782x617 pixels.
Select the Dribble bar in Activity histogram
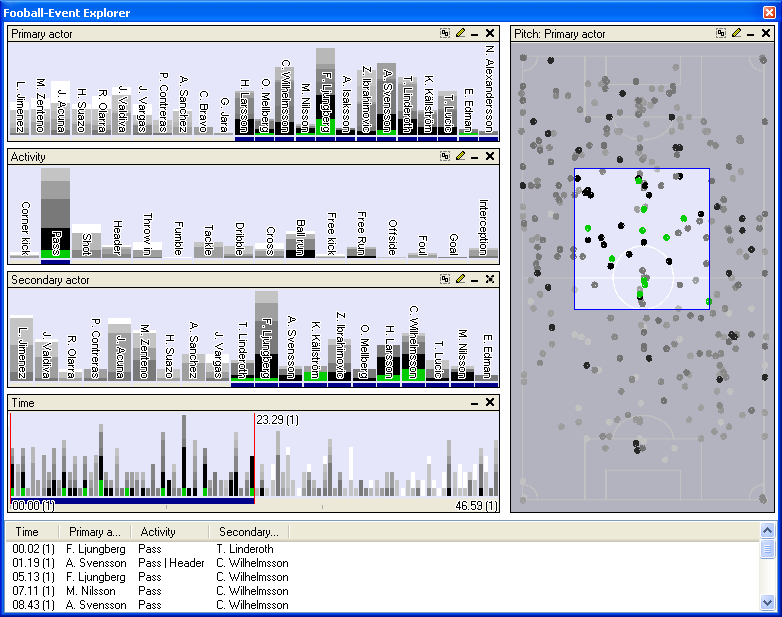239,252
